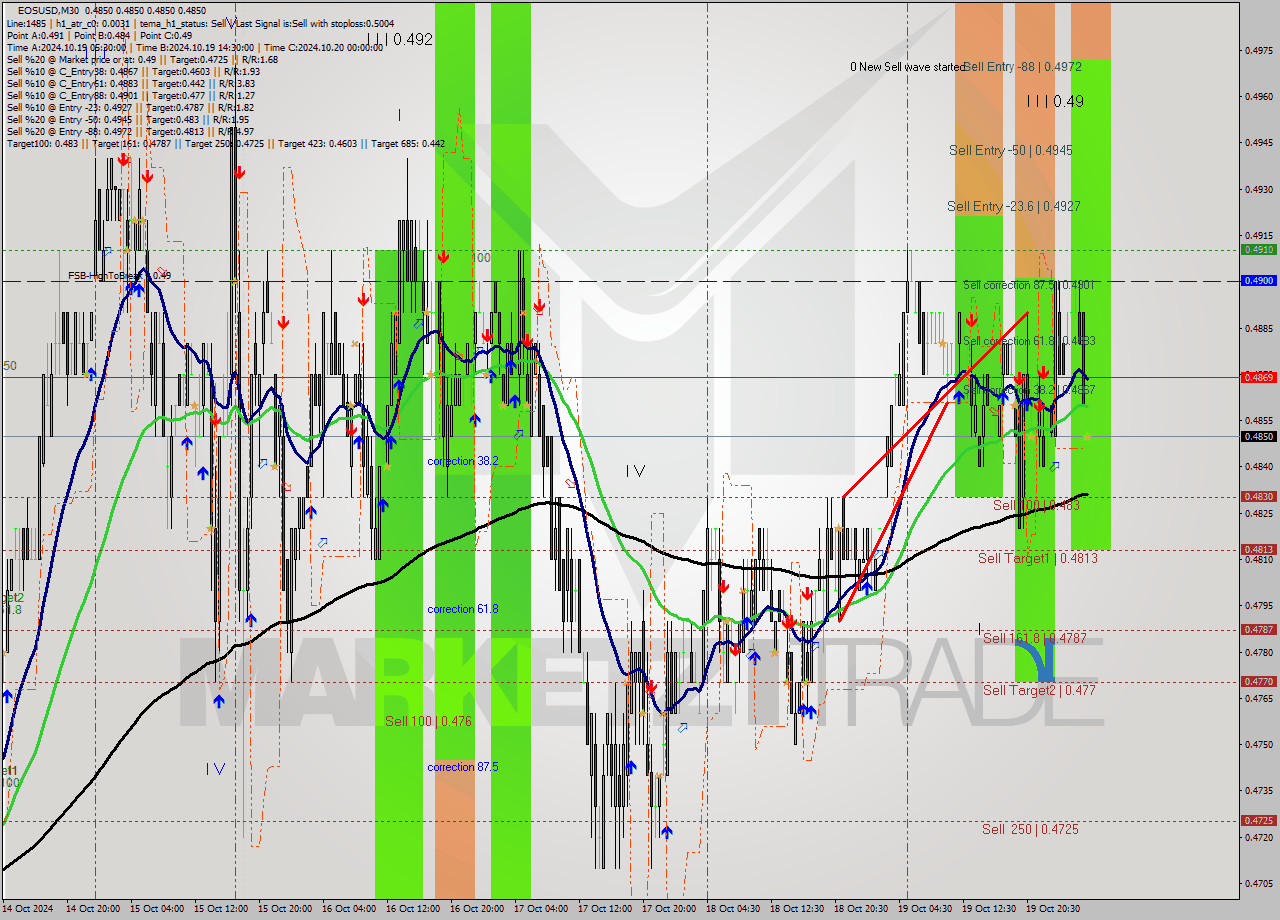Click the red 0.4813 price tag
Screen dimensions: 1280x920
pos(1258,549)
